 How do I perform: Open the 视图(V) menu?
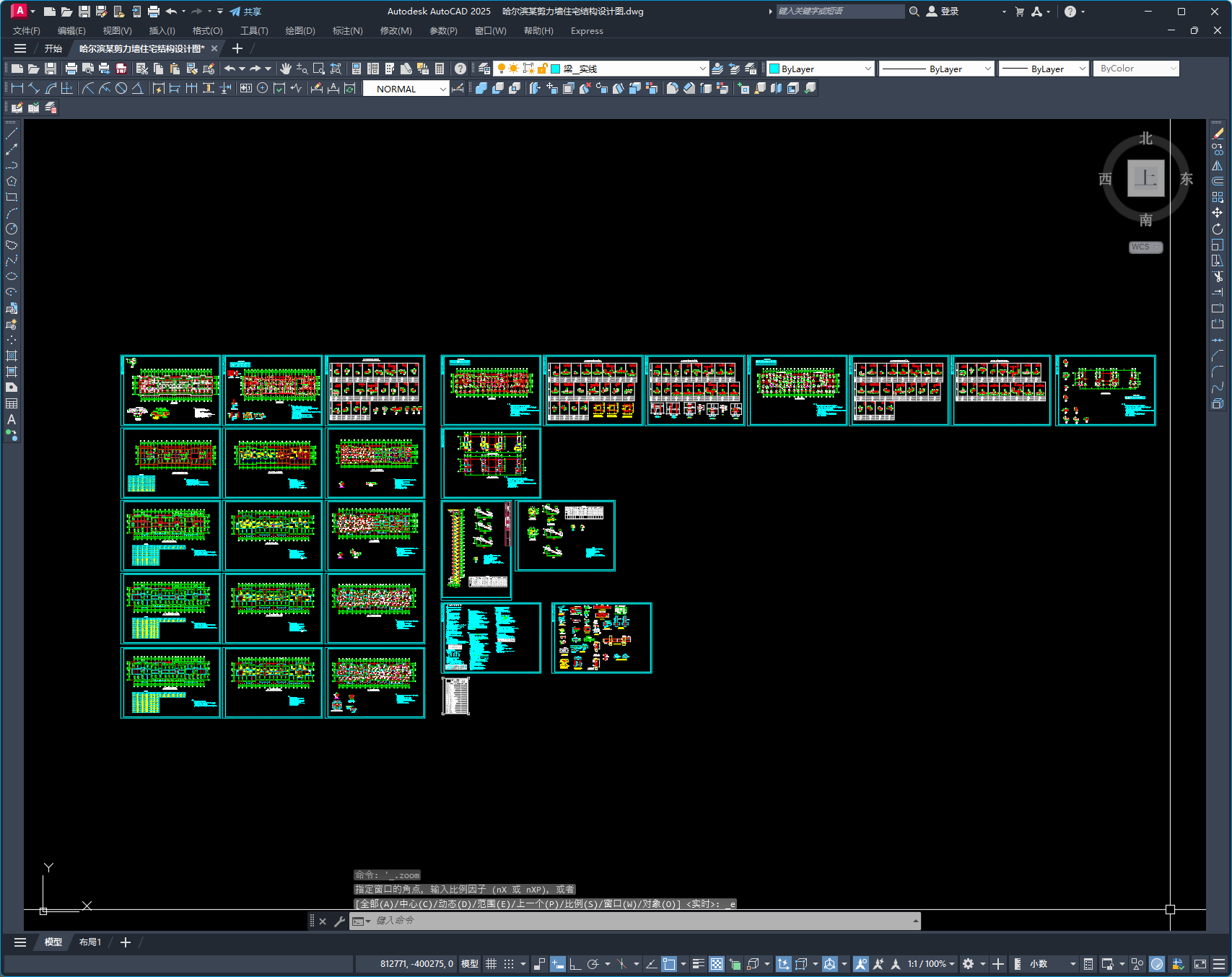117,31
